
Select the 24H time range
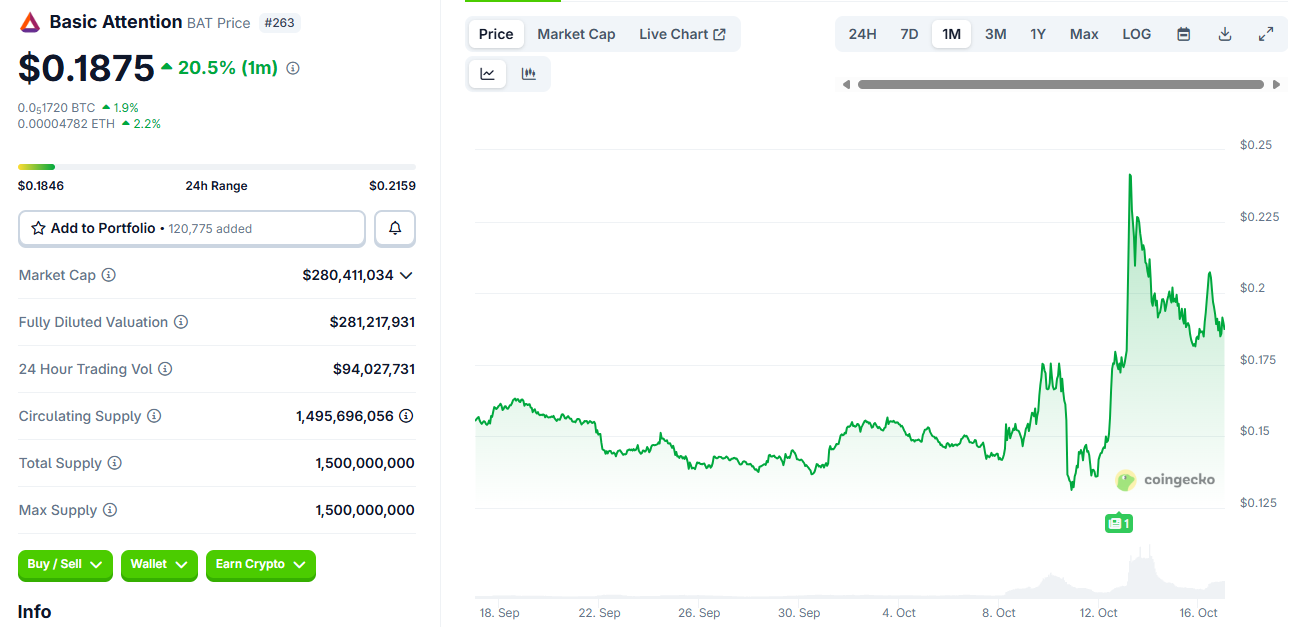point(862,34)
